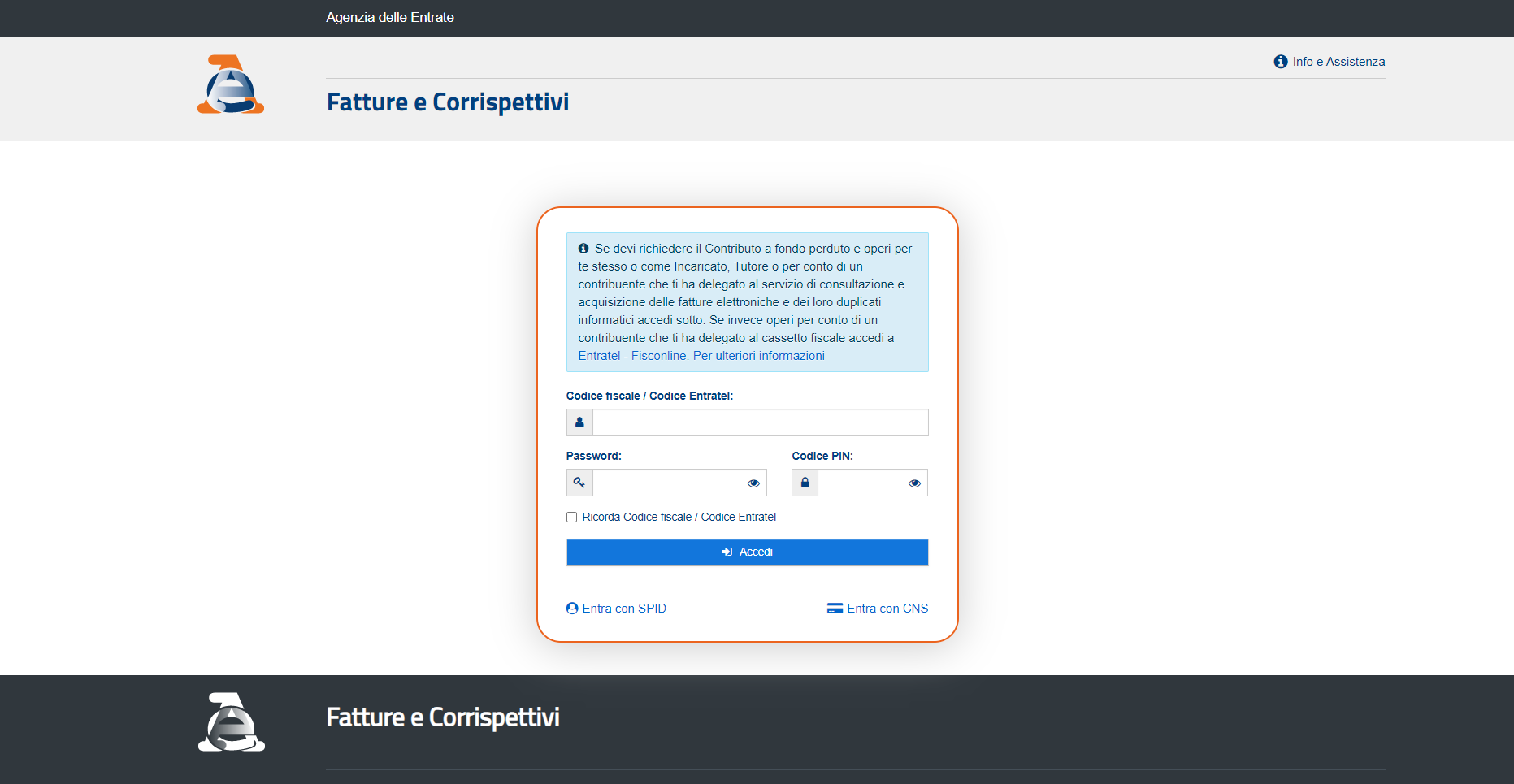Open the Entra con CNS link
This screenshot has height=784, width=1514.
pyautogui.click(x=887, y=609)
